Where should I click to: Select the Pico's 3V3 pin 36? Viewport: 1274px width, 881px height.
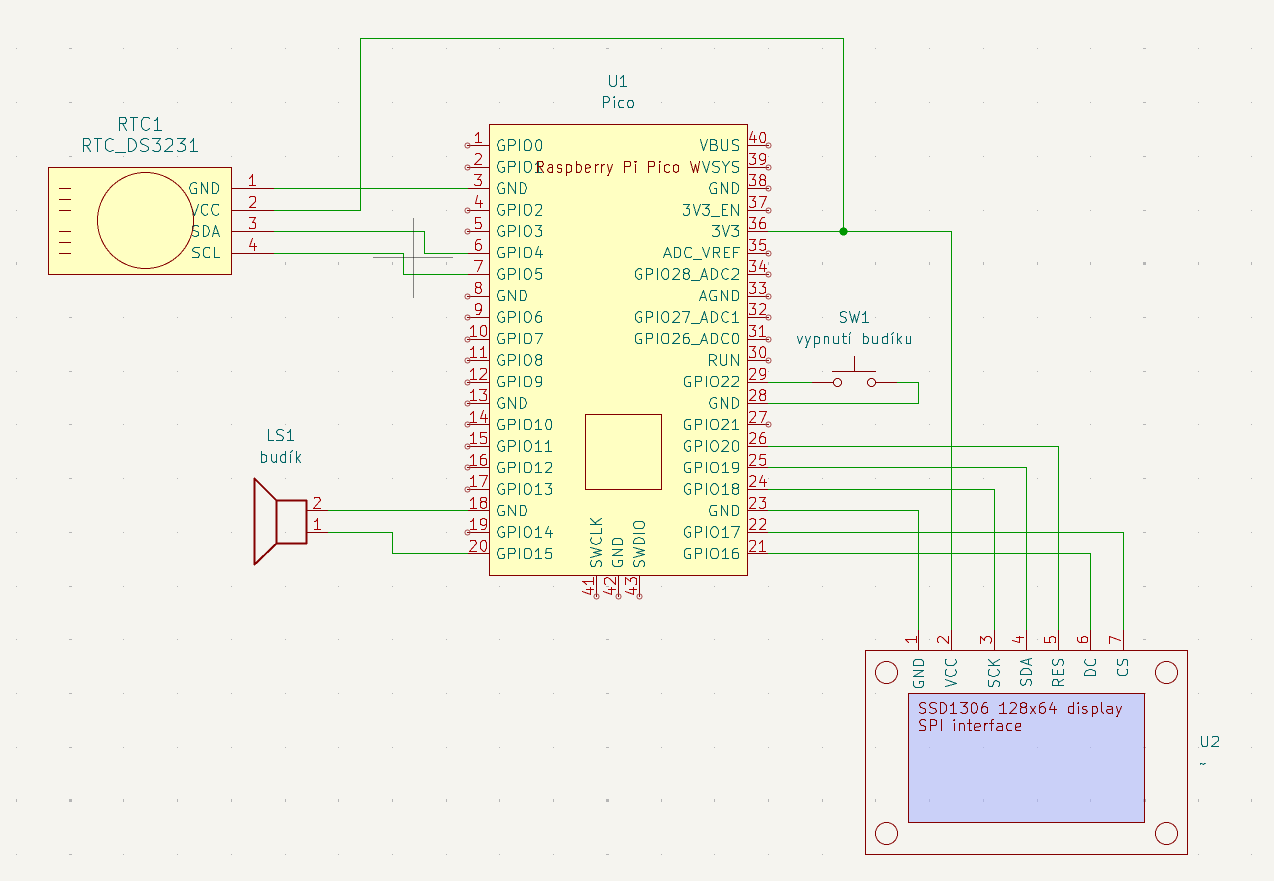click(758, 231)
